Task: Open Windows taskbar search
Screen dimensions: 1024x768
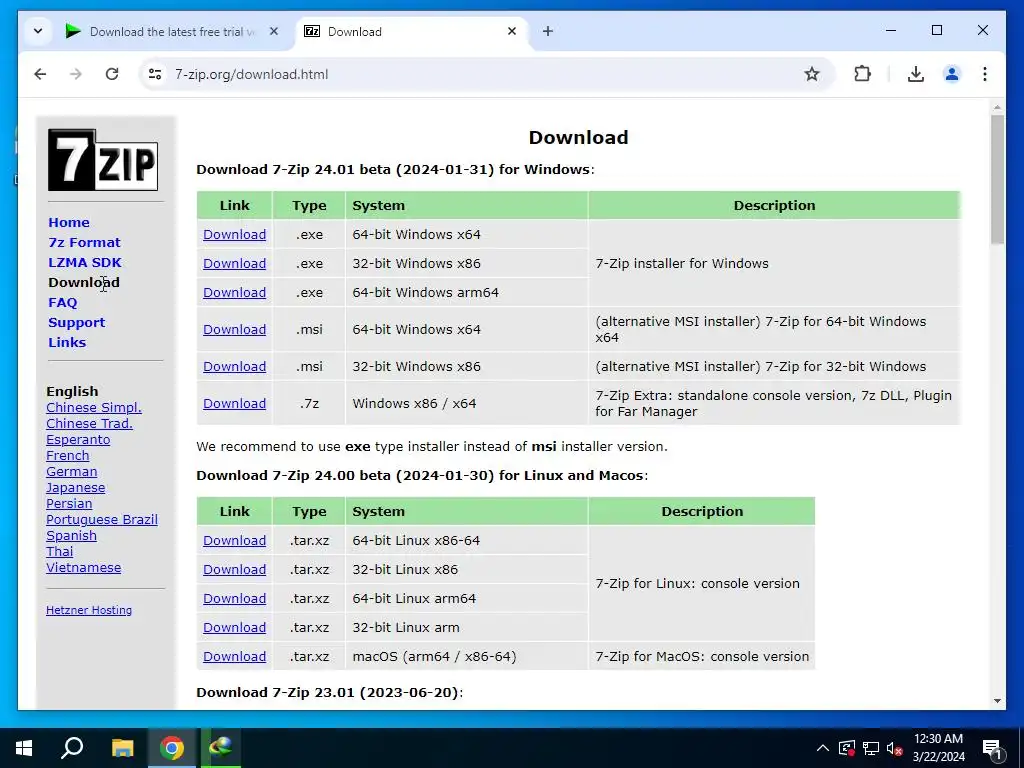Action: pyautogui.click(x=72, y=748)
